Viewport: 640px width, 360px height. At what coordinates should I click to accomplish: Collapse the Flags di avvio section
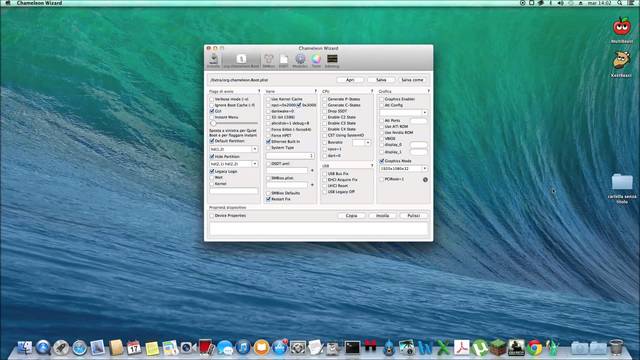point(259,91)
